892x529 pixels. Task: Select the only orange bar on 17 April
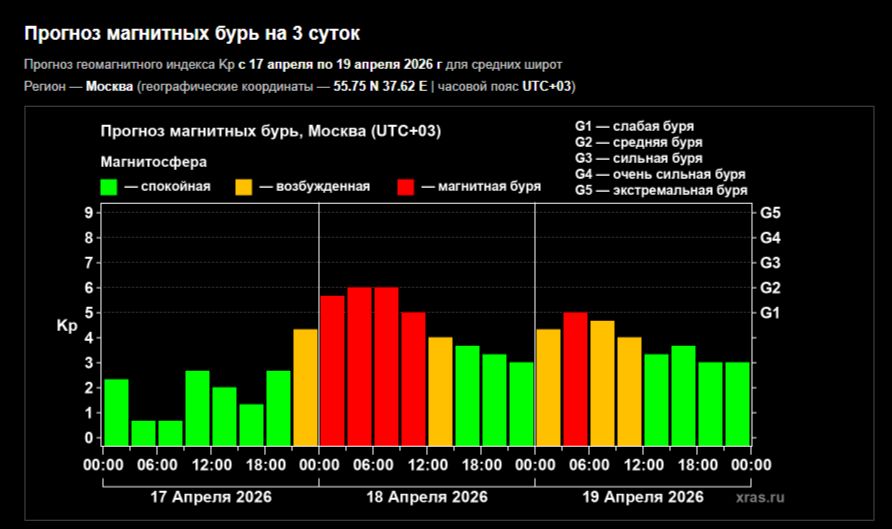(x=305, y=387)
